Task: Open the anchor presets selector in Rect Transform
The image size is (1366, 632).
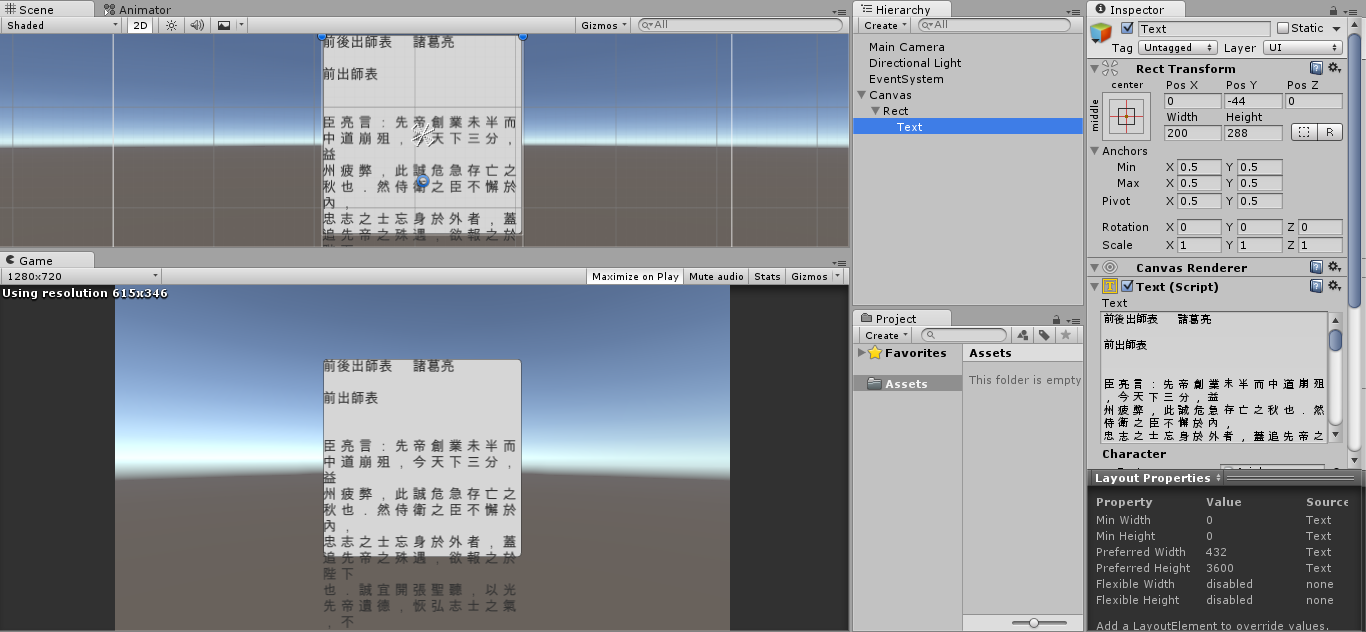Action: (x=1128, y=115)
